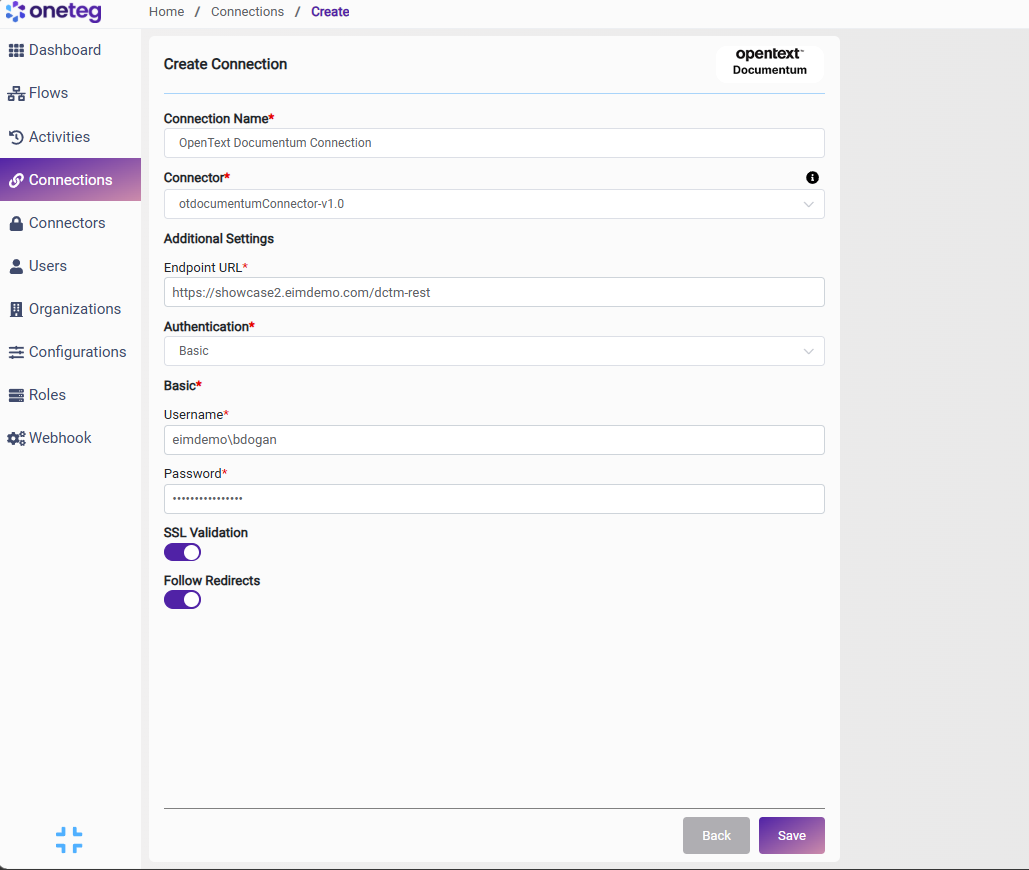This screenshot has height=870, width=1029.
Task: Open Webhook in the sidebar
Action: pos(70,438)
